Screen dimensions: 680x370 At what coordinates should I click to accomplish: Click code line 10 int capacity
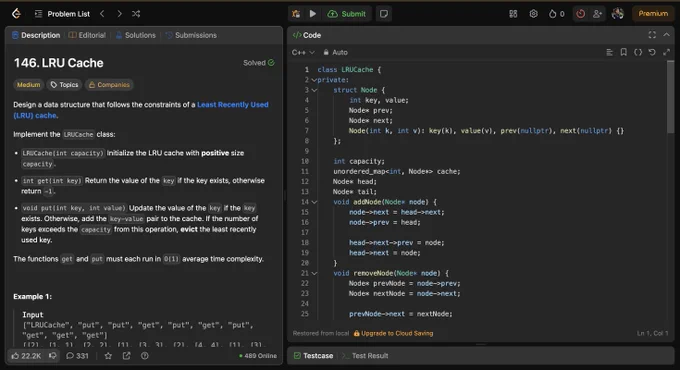click(x=359, y=161)
